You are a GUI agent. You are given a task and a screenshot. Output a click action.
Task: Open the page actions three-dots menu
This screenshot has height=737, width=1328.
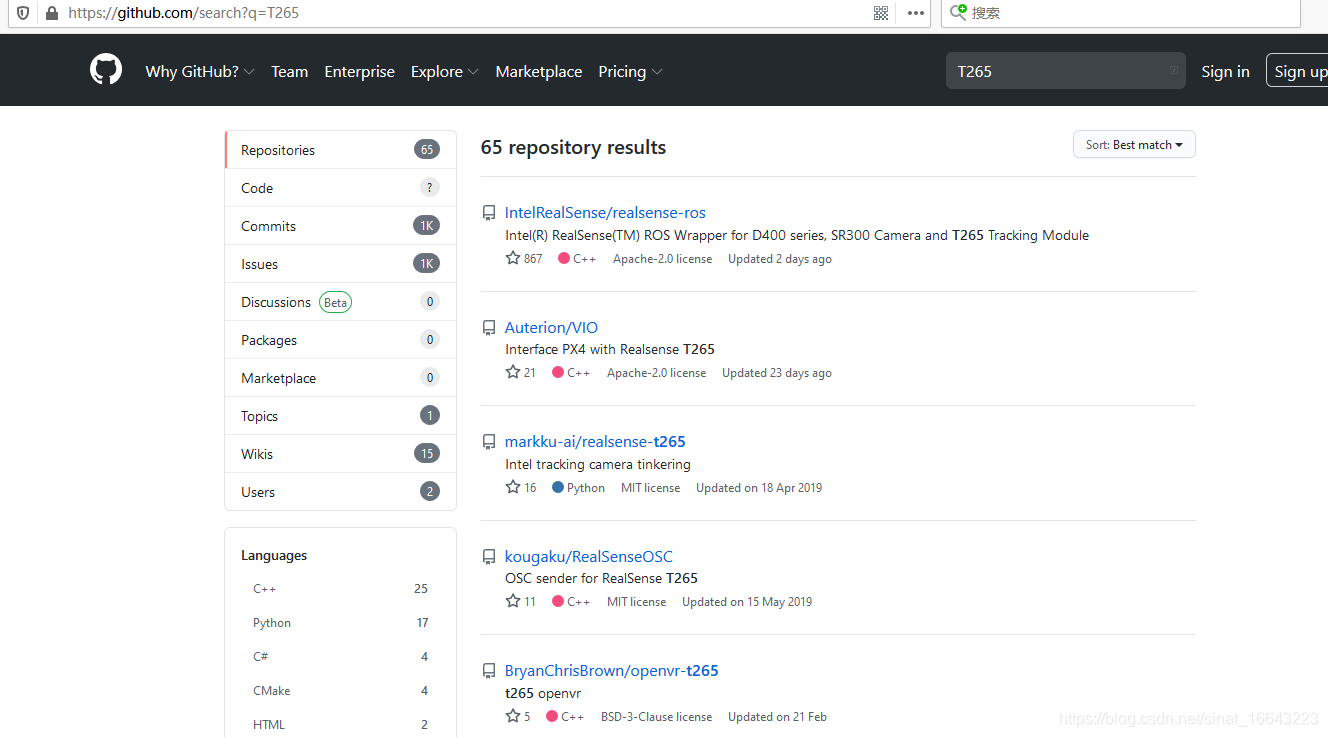tap(916, 13)
